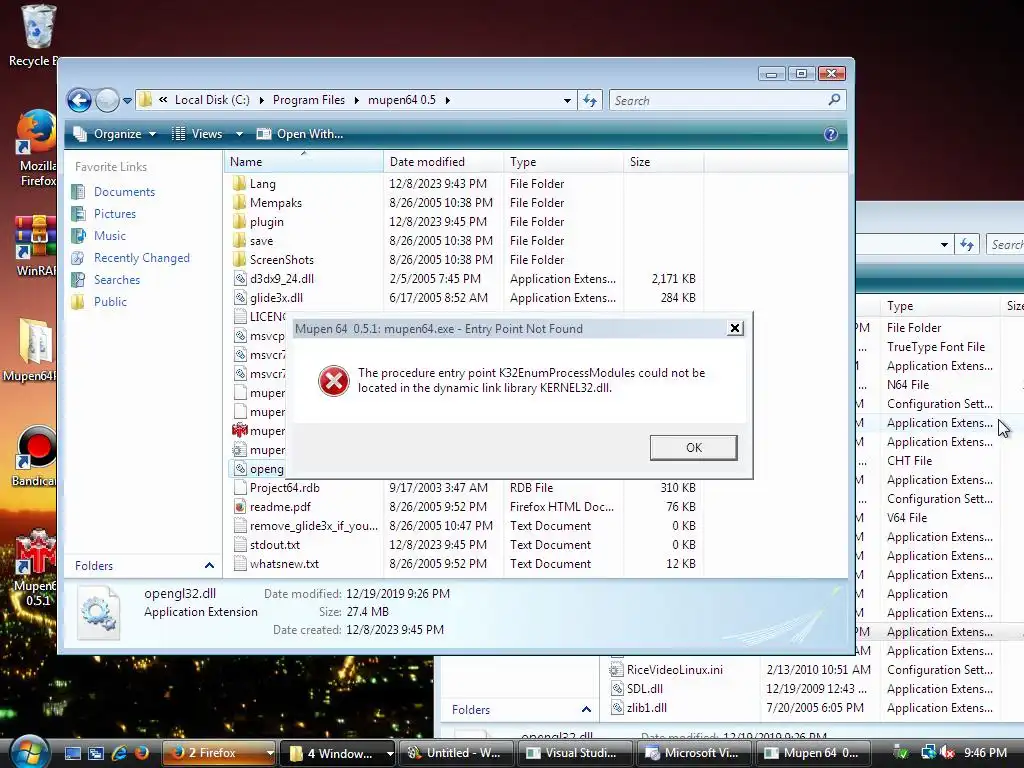Image resolution: width=1024 pixels, height=768 pixels.
Task: Open Public favorite link
Action: 110,302
